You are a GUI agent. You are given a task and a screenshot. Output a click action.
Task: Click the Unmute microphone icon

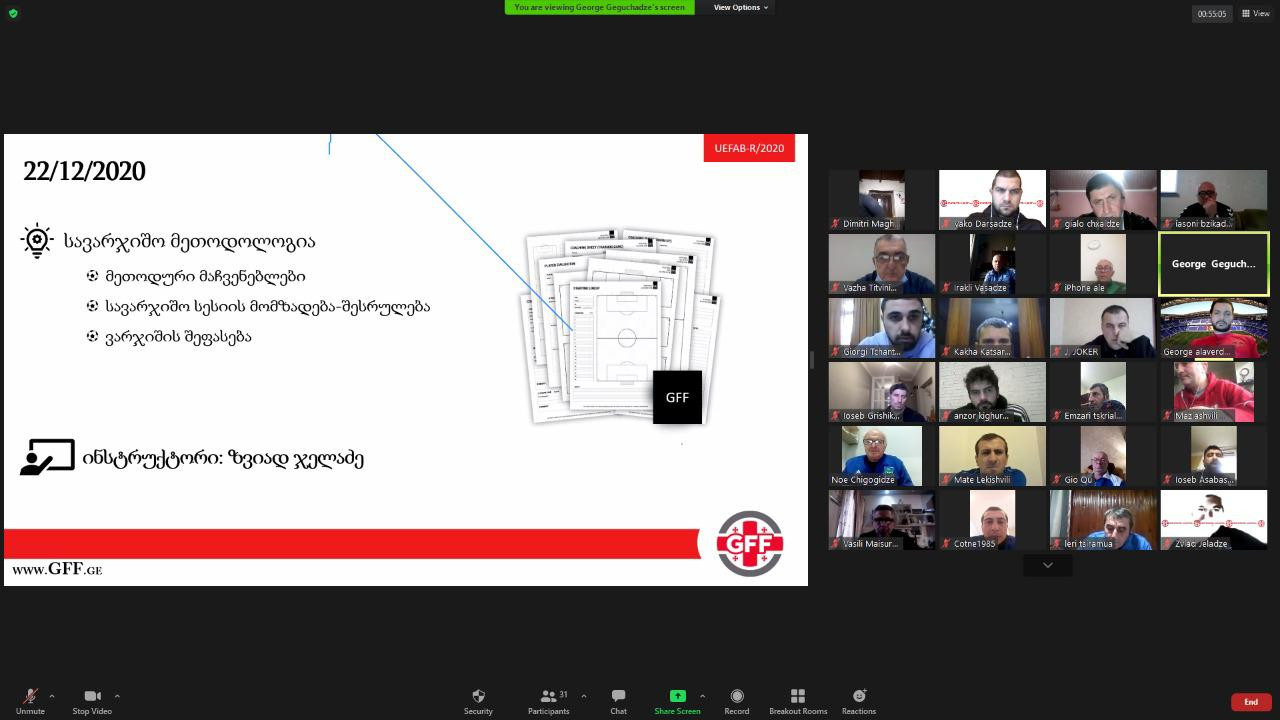point(30,696)
